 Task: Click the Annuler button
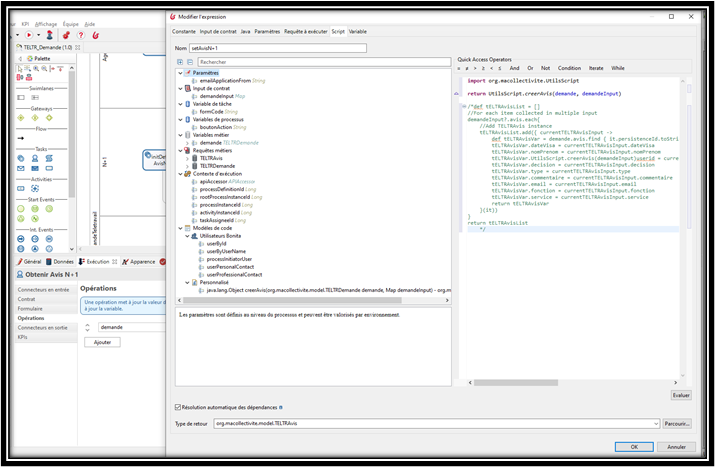click(x=676, y=447)
